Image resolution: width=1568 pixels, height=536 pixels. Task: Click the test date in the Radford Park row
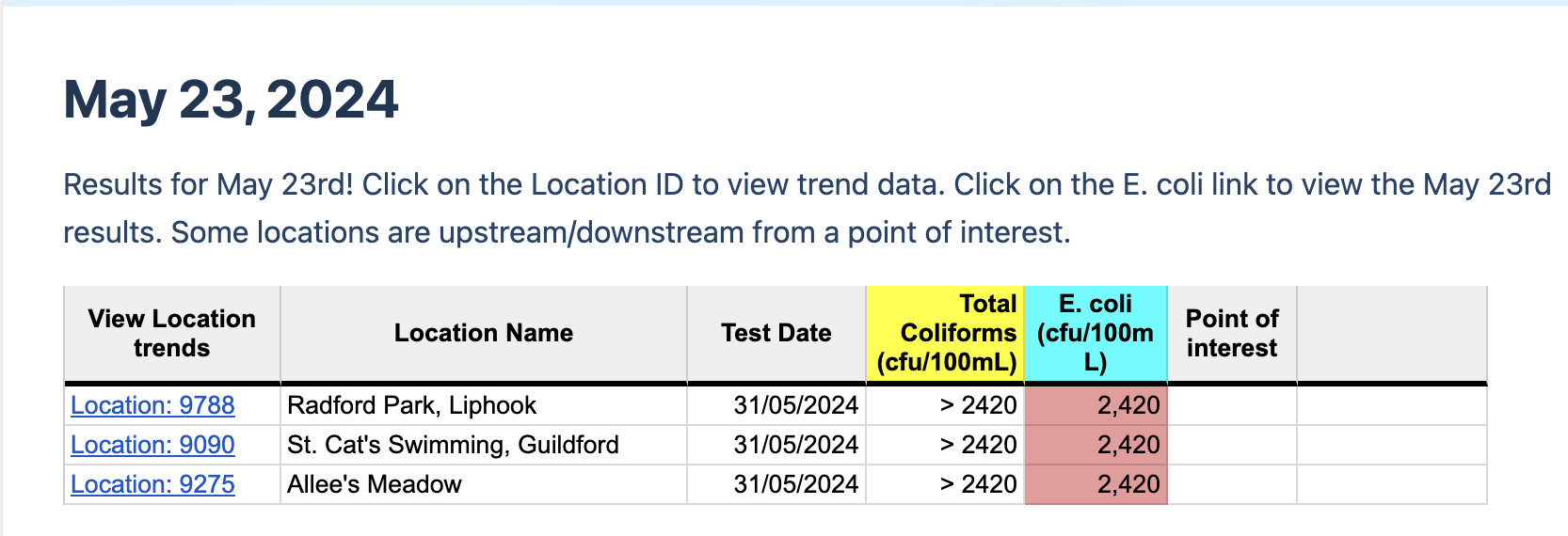795,405
